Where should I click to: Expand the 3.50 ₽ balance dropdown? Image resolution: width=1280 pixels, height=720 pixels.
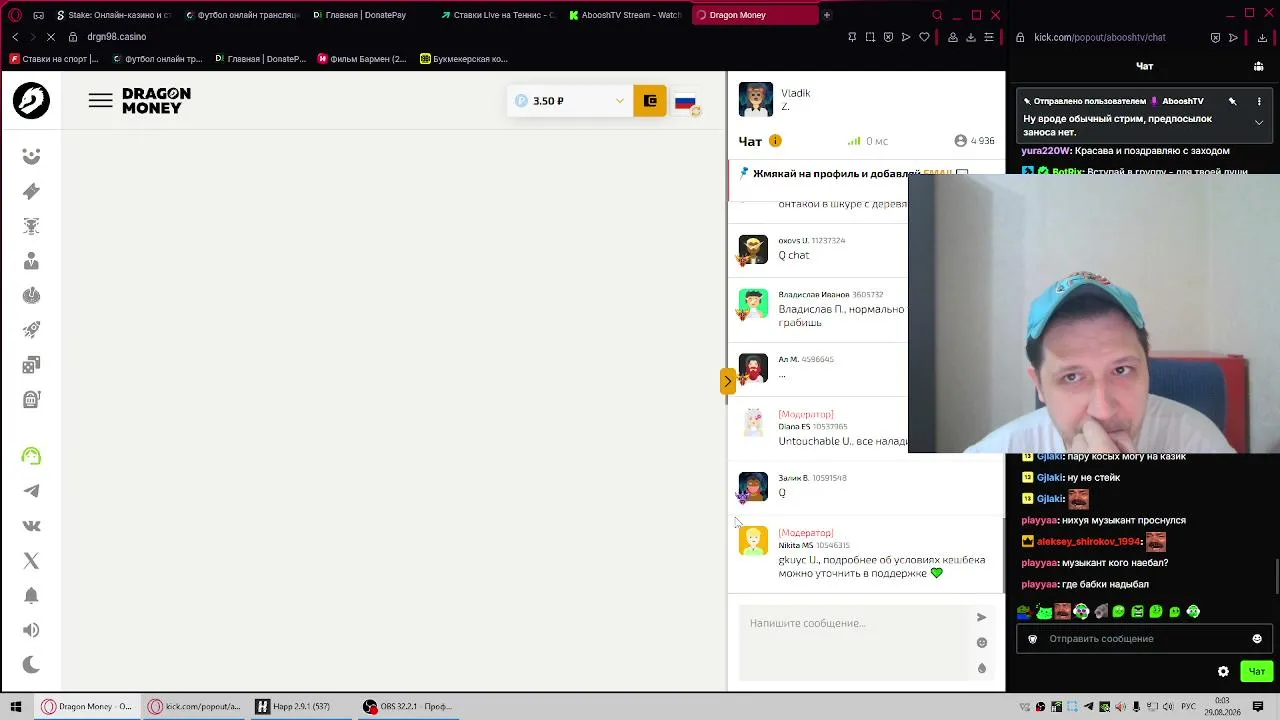pos(619,101)
